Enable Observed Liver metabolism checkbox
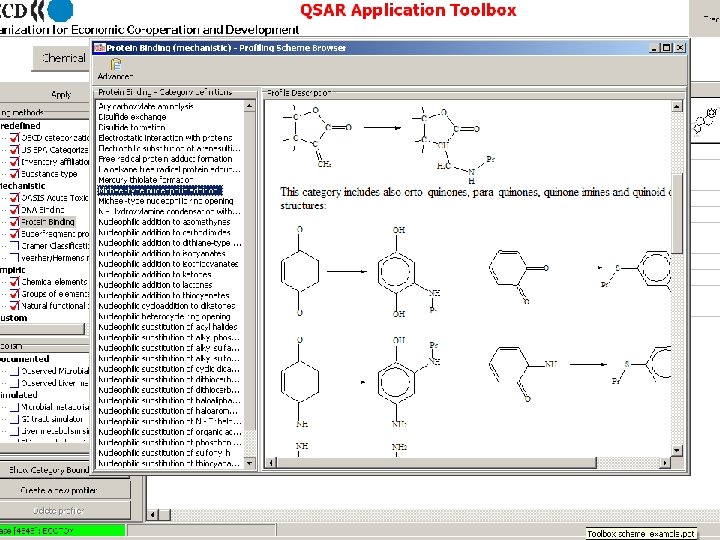Screen dimensions: 720x540 (15, 383)
